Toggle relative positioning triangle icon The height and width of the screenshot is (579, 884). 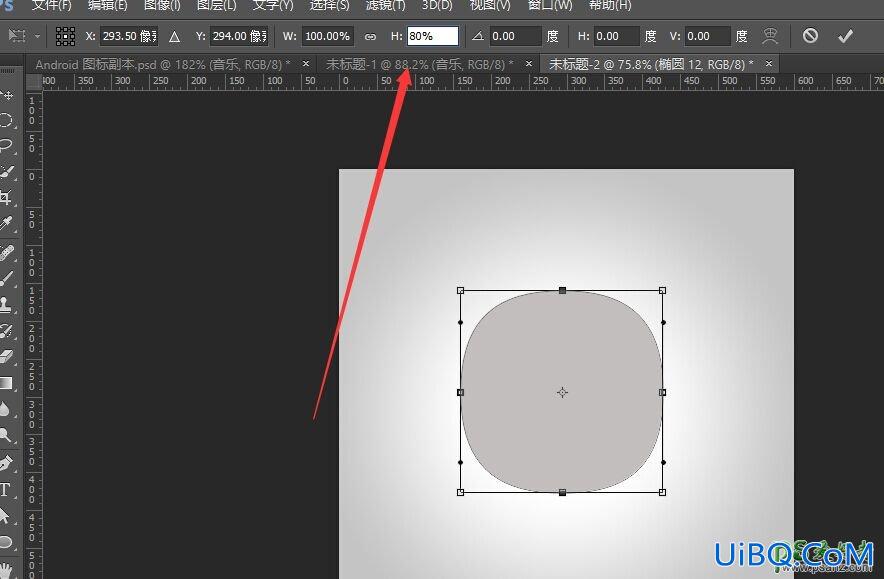(x=174, y=37)
